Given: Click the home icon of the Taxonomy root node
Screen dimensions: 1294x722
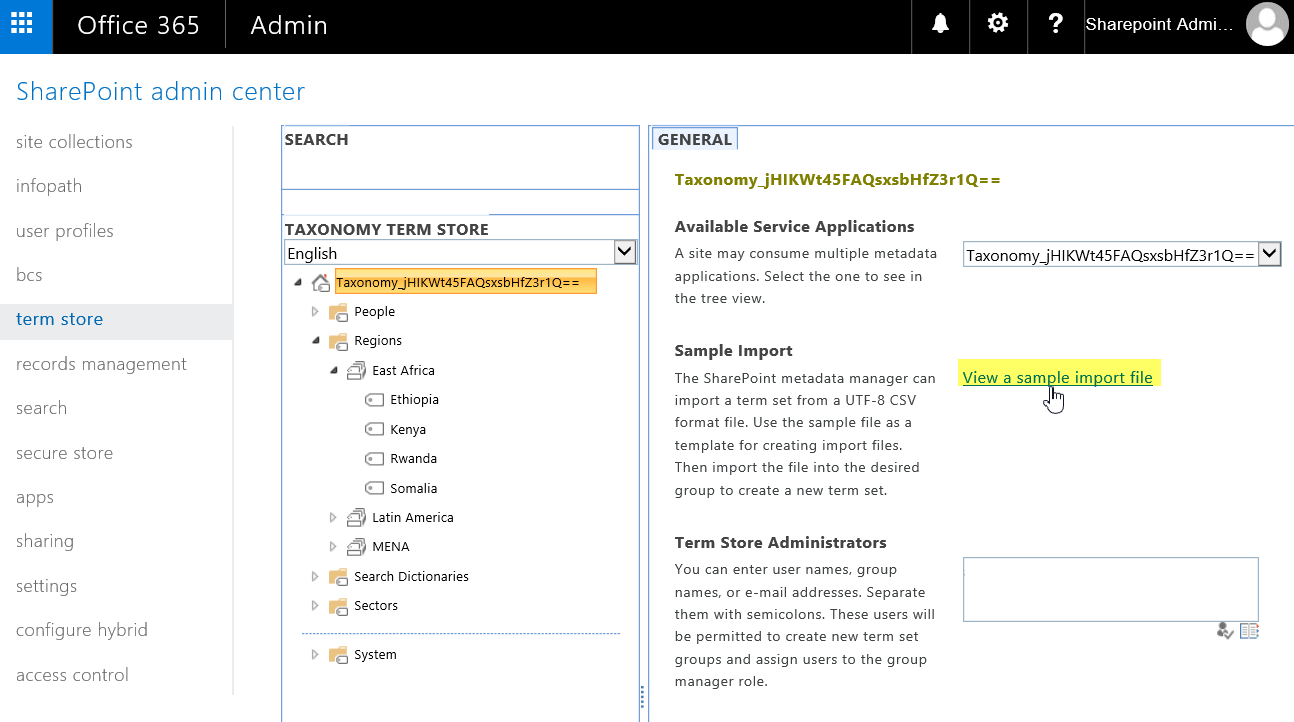Looking at the screenshot, I should pos(321,283).
